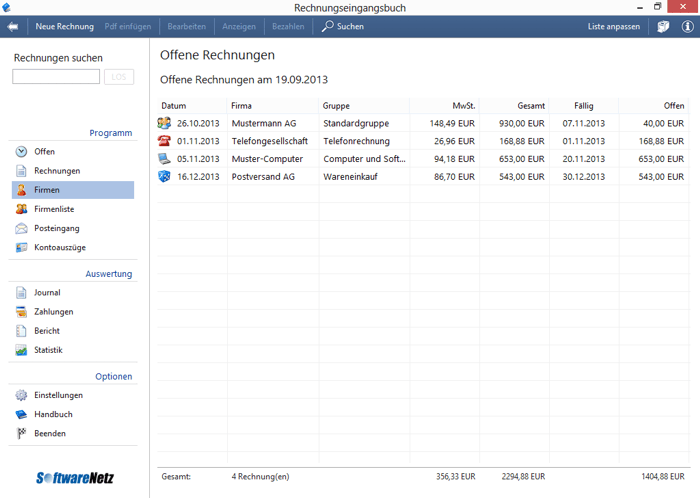Click the Rechnungen suchen input field
The image size is (700, 498).
(x=56, y=77)
